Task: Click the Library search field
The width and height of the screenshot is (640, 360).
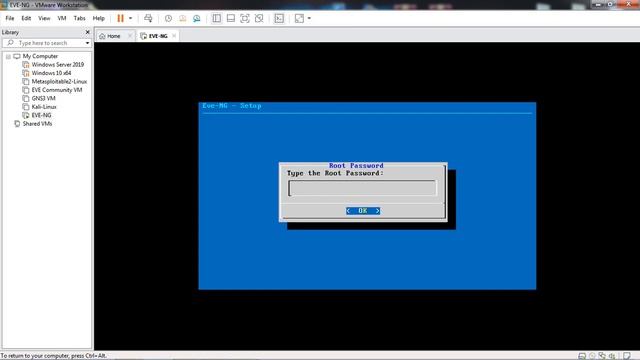Action: coord(47,43)
